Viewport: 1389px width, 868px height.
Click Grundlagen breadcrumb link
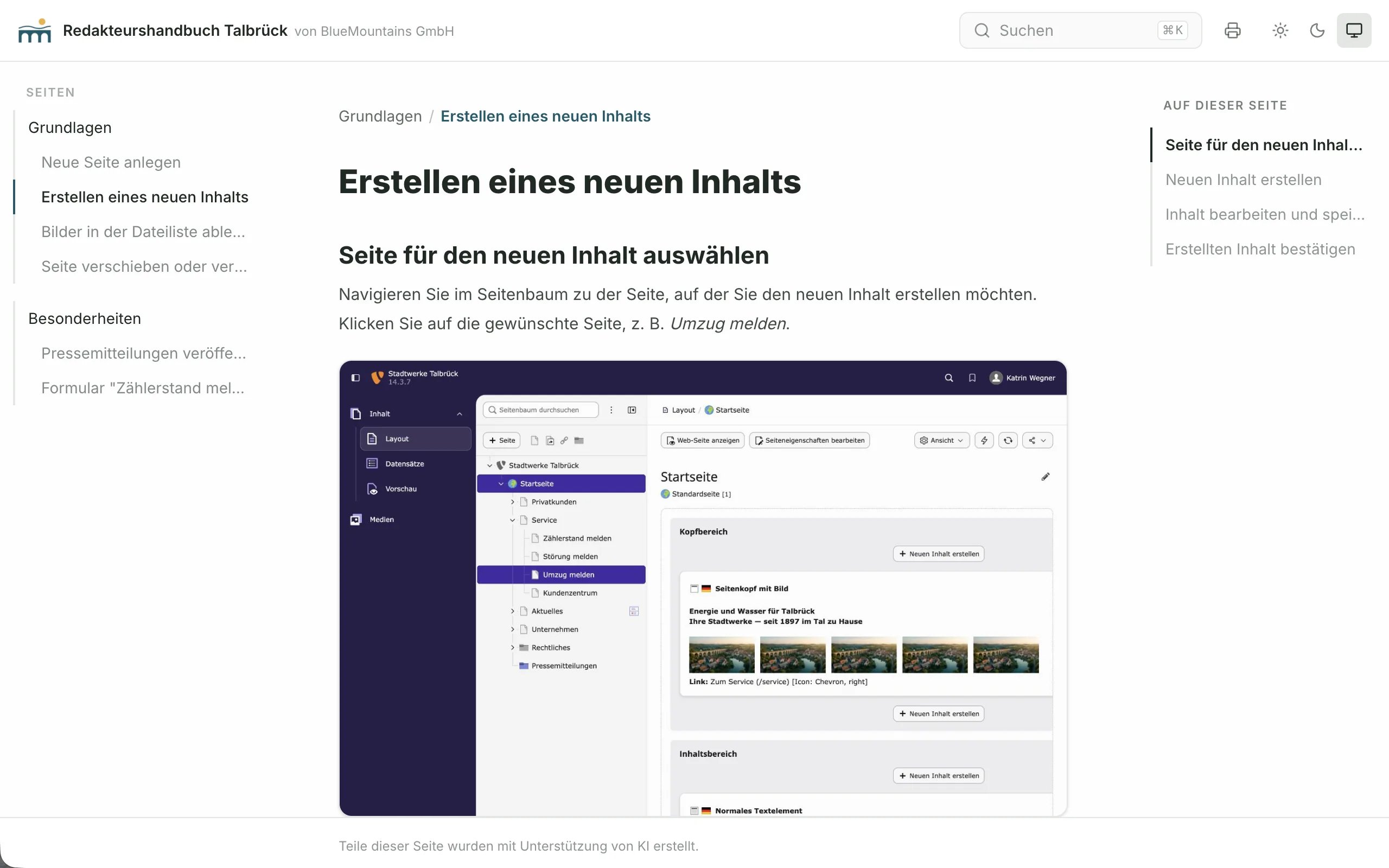coord(380,116)
